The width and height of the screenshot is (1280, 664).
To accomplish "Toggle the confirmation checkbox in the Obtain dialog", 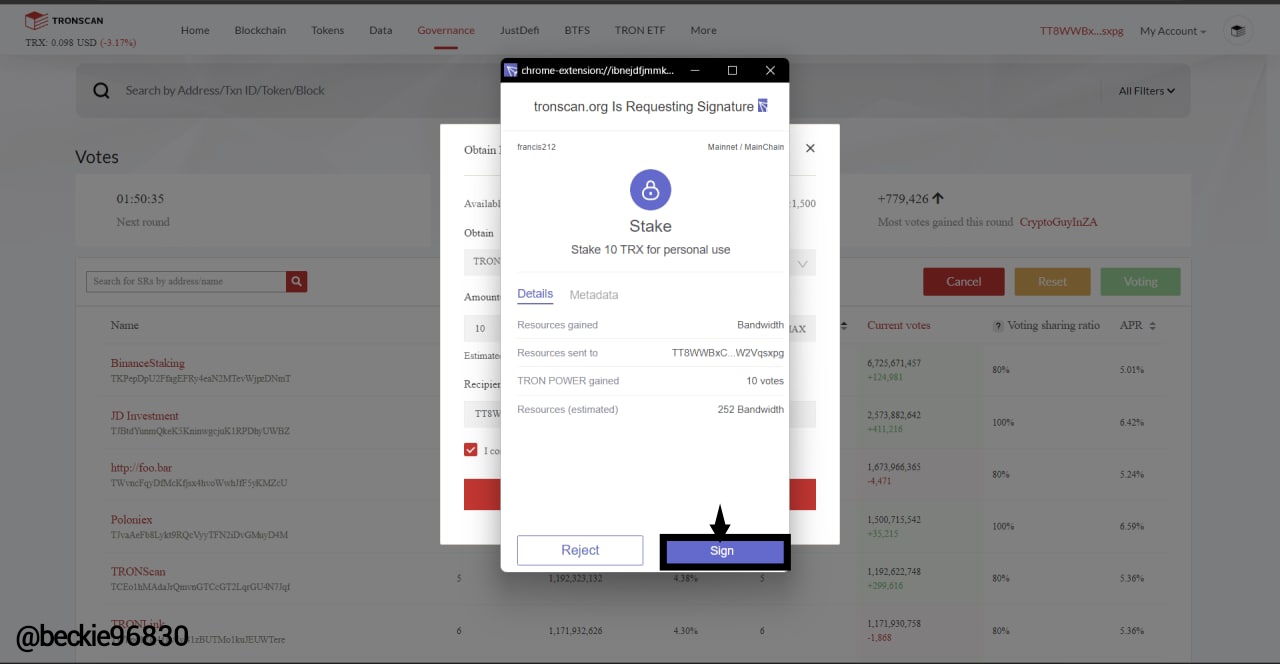I will (x=471, y=450).
